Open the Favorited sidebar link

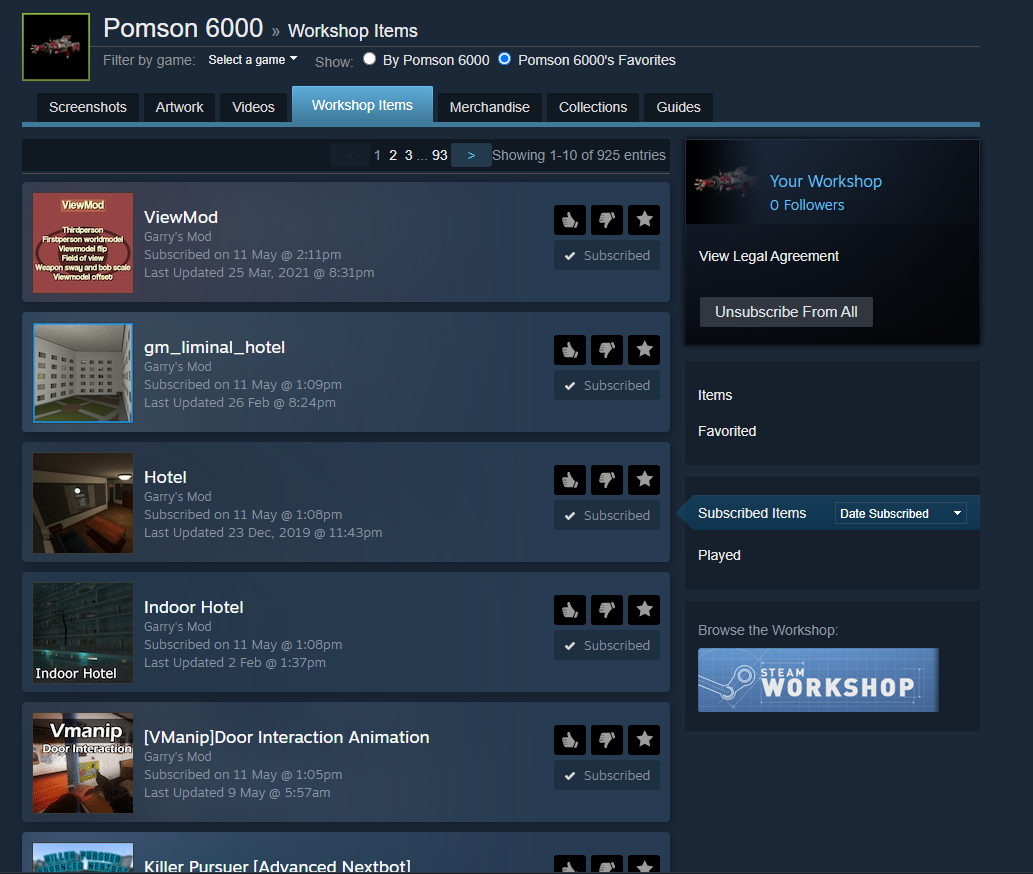(727, 431)
